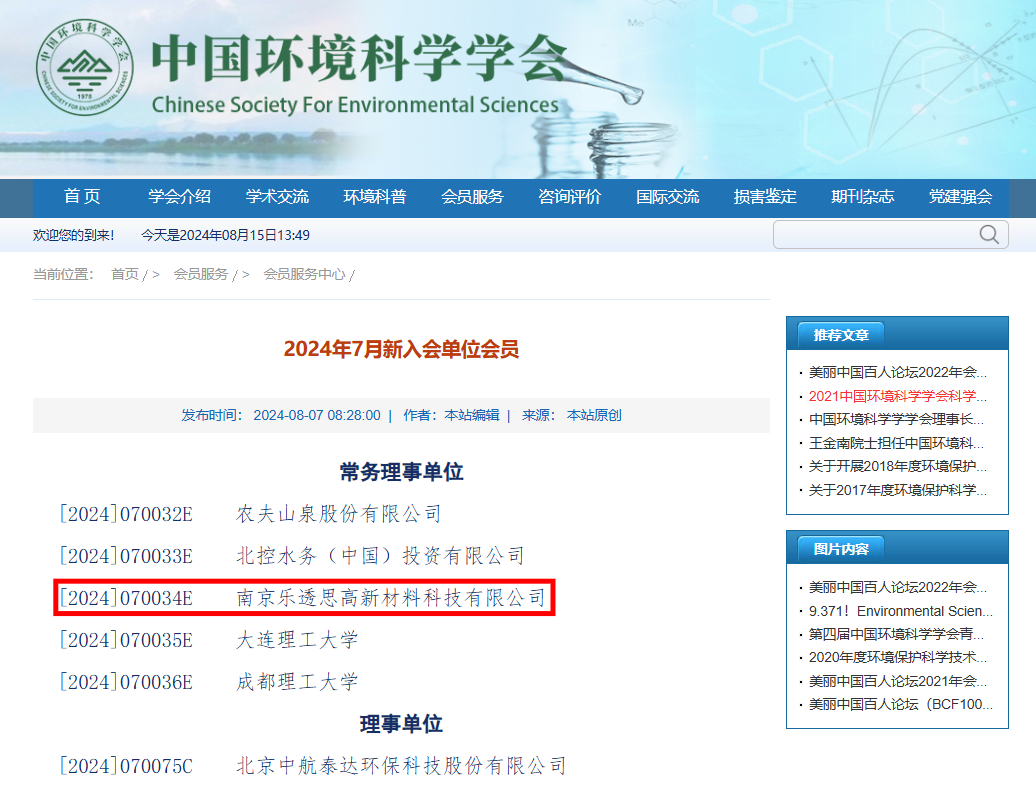Click member entry 北控水务（中国）投资有限公司
Screen dimensions: 1036x785
click(x=381, y=556)
